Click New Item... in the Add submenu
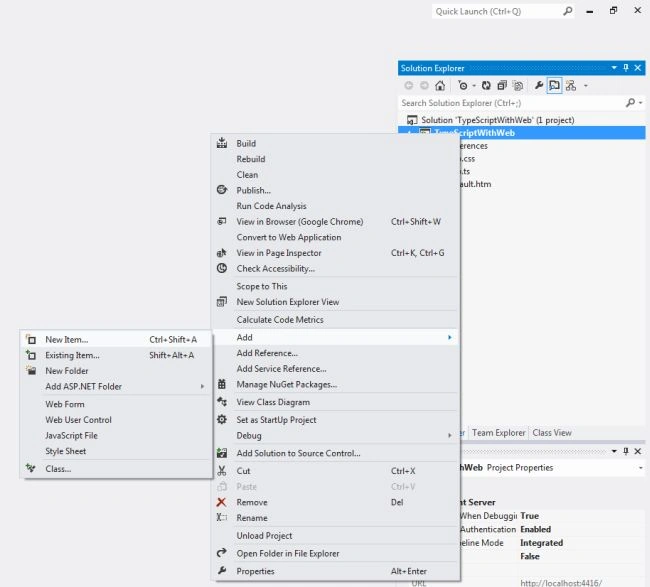650x587 pixels. pyautogui.click(x=116, y=340)
